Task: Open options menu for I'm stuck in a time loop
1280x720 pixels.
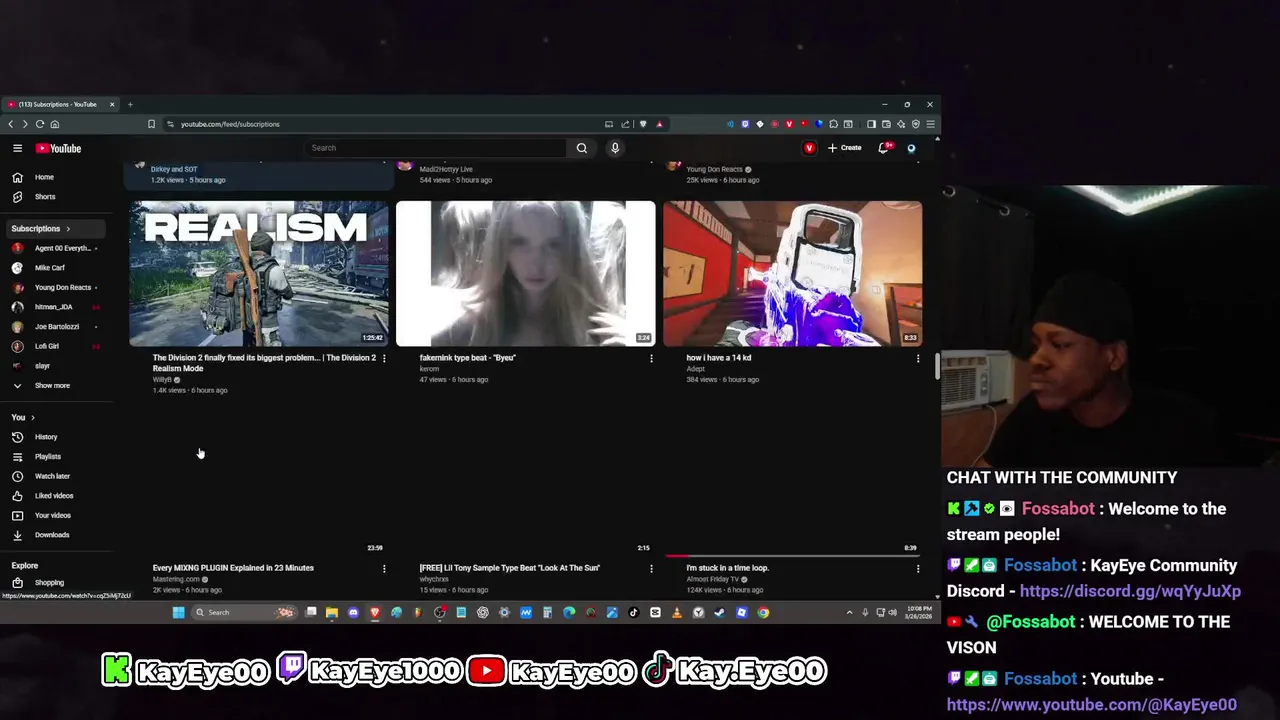Action: tap(918, 568)
